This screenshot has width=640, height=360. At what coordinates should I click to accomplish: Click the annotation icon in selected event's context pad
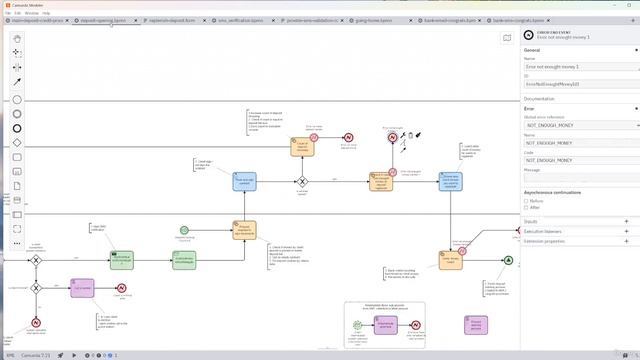point(403,143)
